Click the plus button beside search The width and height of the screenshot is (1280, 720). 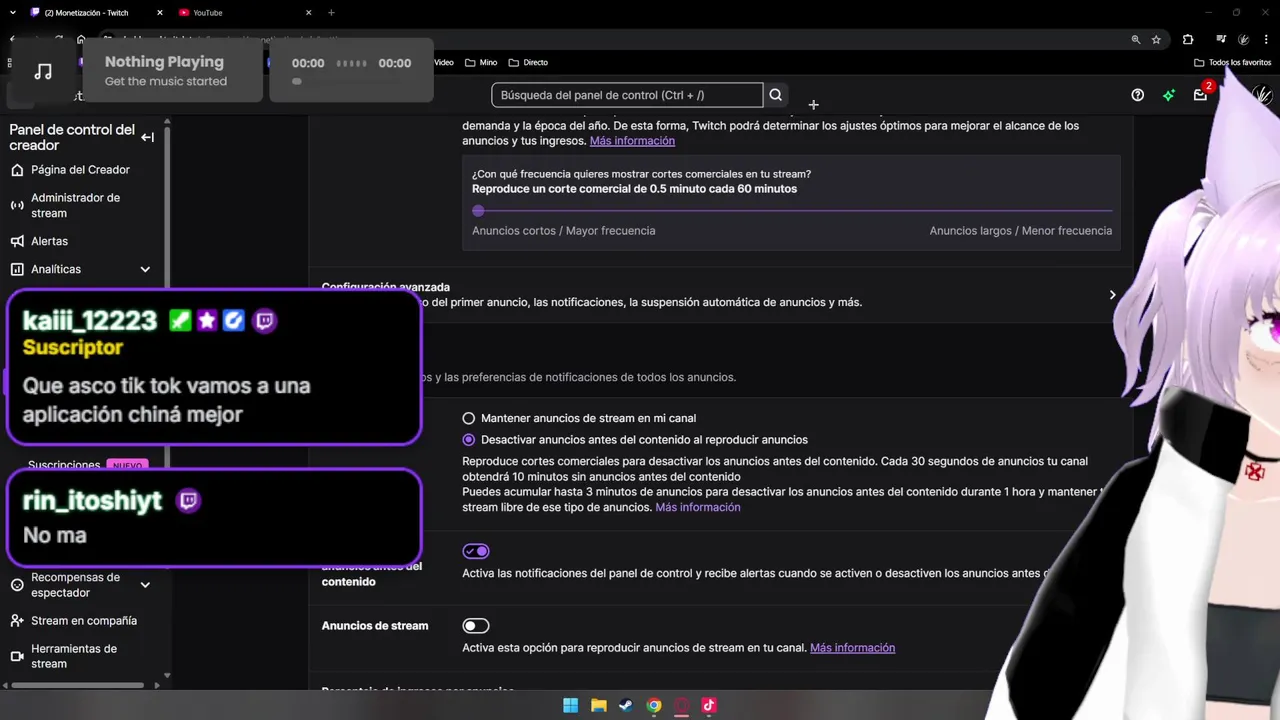[x=813, y=104]
